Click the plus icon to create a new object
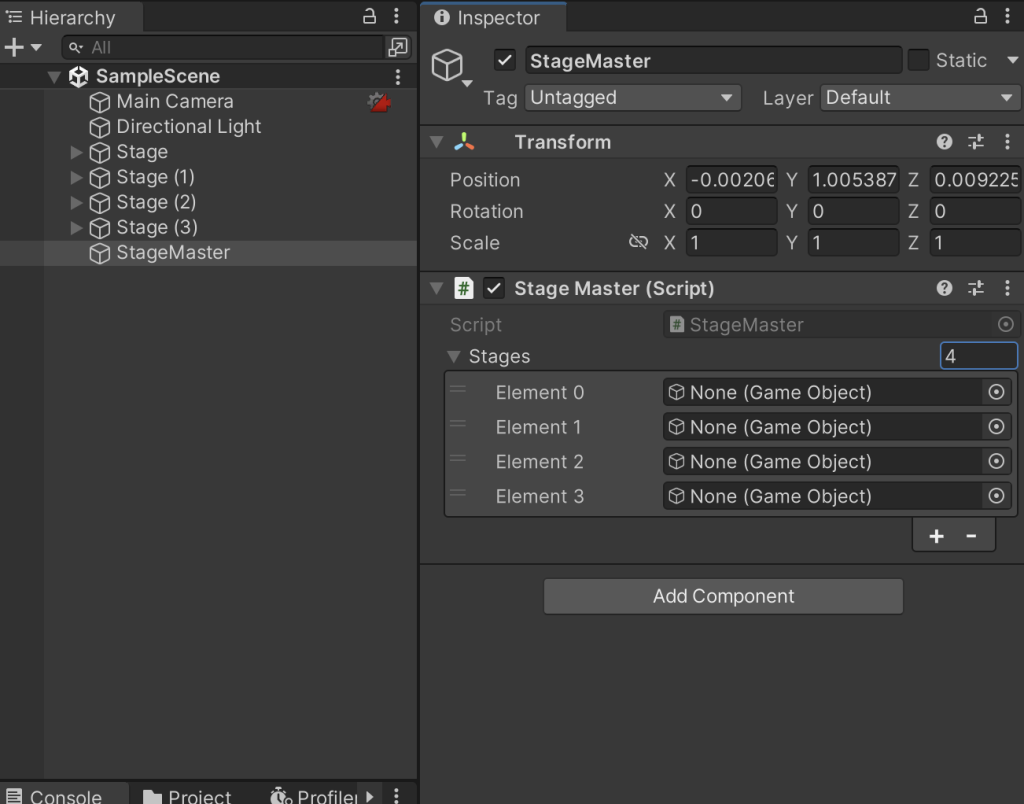Viewport: 1024px width, 804px height. click(14, 47)
